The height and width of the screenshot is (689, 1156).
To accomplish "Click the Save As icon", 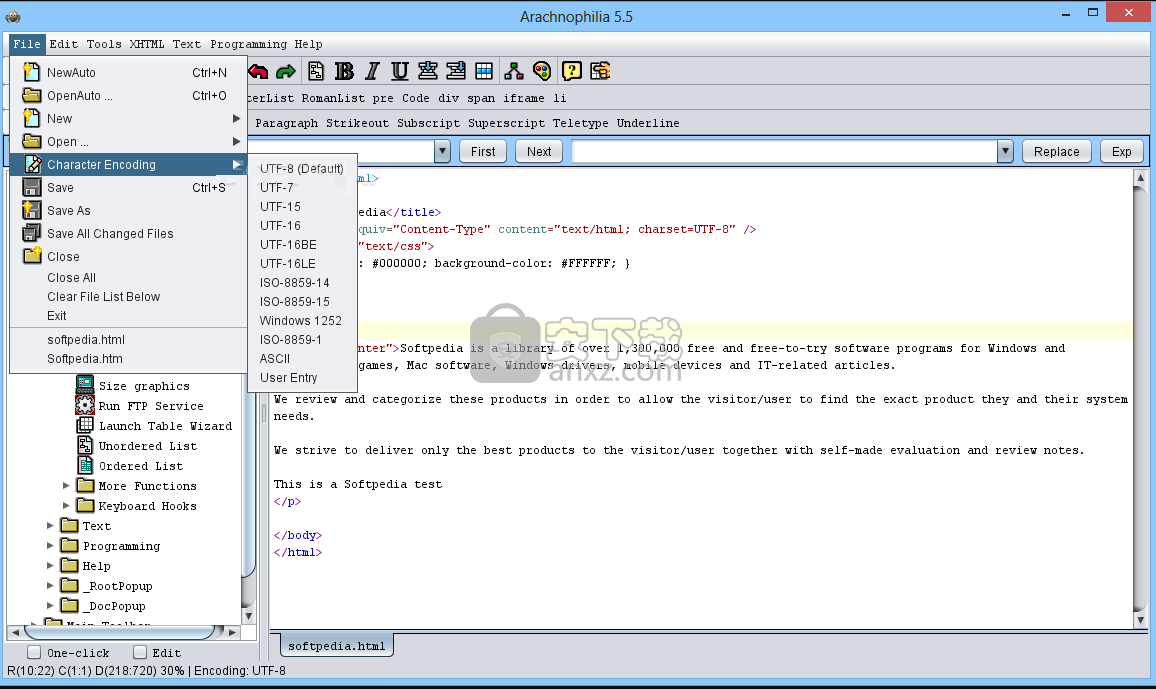I will [32, 210].
